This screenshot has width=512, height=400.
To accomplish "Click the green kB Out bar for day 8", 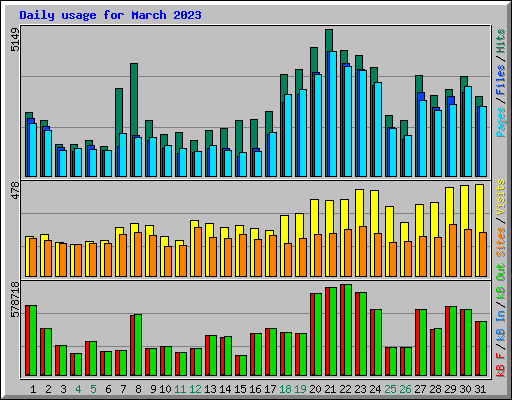I will point(138,345).
